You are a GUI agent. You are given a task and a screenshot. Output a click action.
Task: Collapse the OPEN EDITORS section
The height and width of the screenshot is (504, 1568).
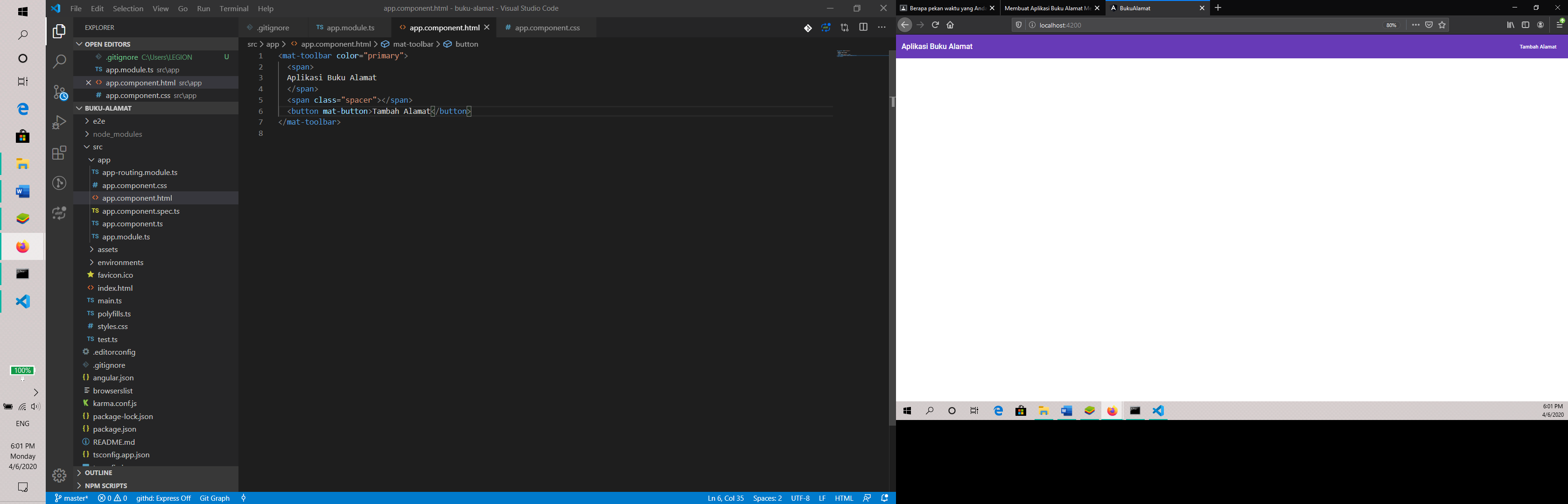tap(156, 44)
